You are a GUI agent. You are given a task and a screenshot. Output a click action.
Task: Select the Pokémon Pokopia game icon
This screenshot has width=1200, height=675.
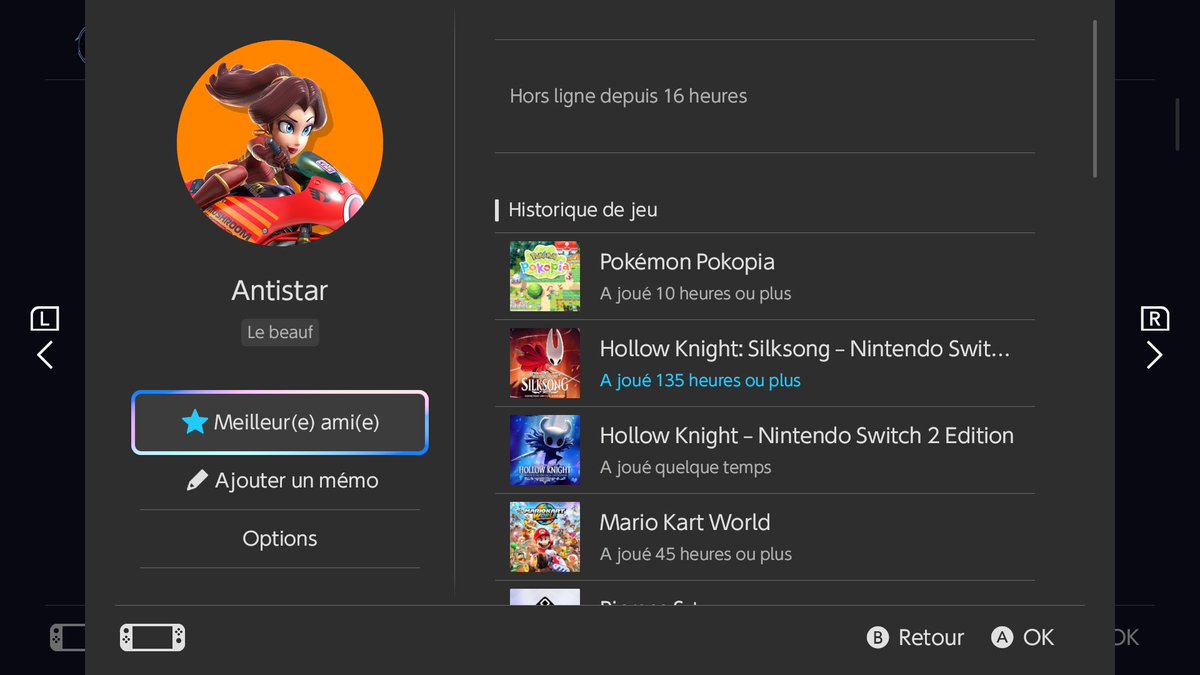pos(545,276)
